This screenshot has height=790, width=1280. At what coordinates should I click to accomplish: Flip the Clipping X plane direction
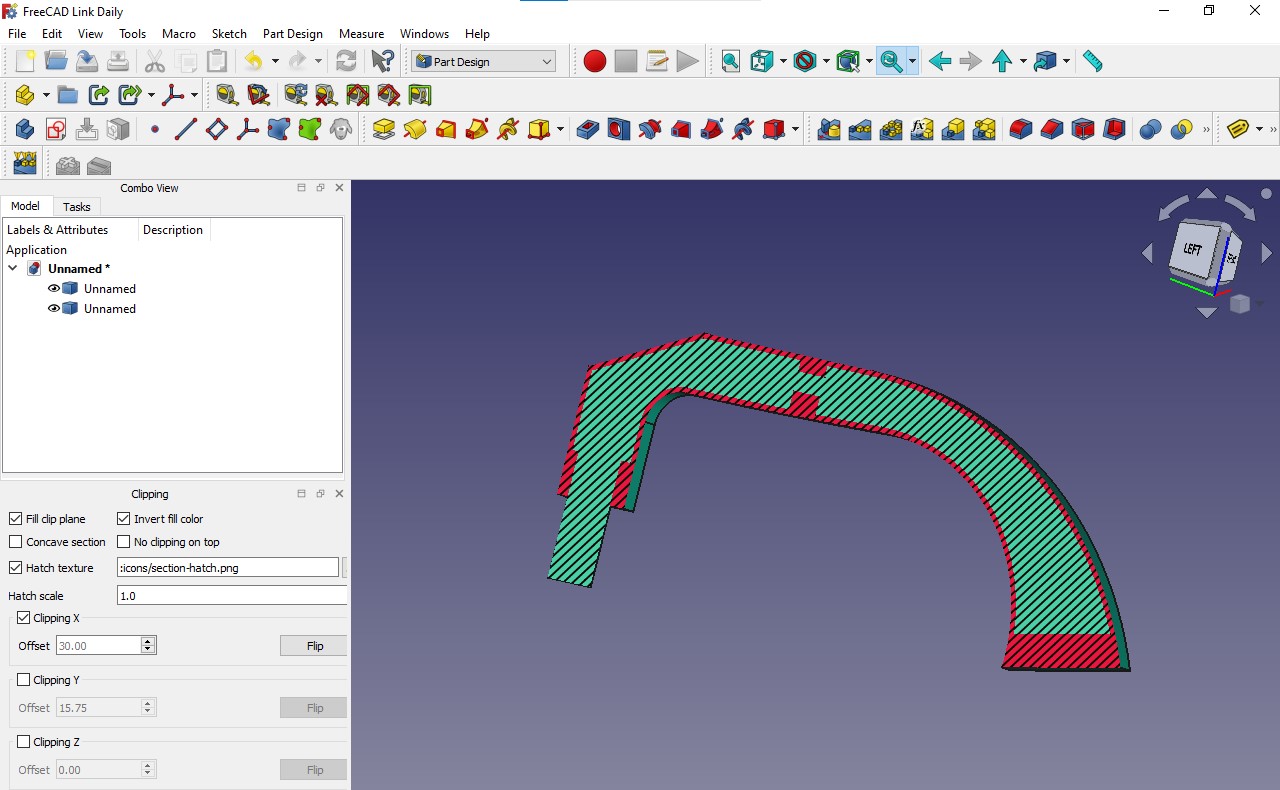[x=312, y=645]
